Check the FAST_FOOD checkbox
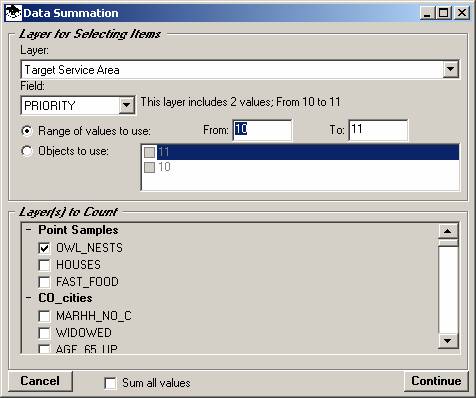 point(44,282)
